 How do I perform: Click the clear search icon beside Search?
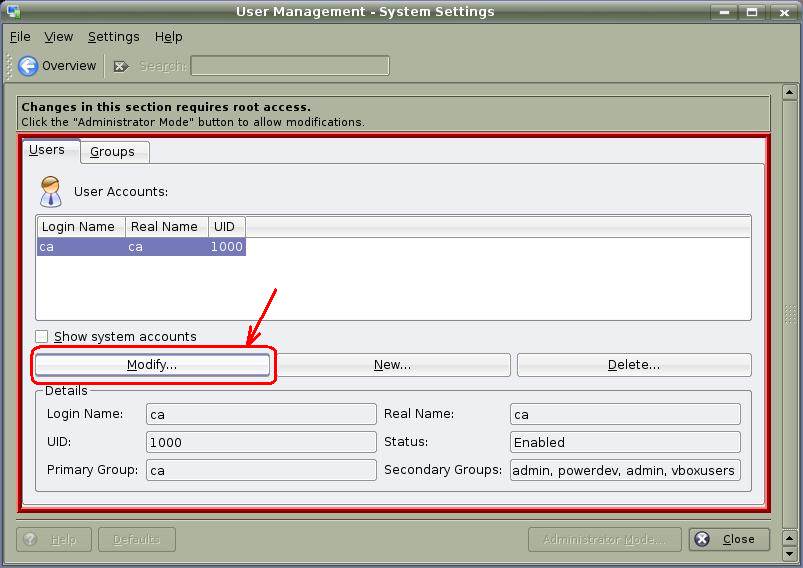(121, 66)
